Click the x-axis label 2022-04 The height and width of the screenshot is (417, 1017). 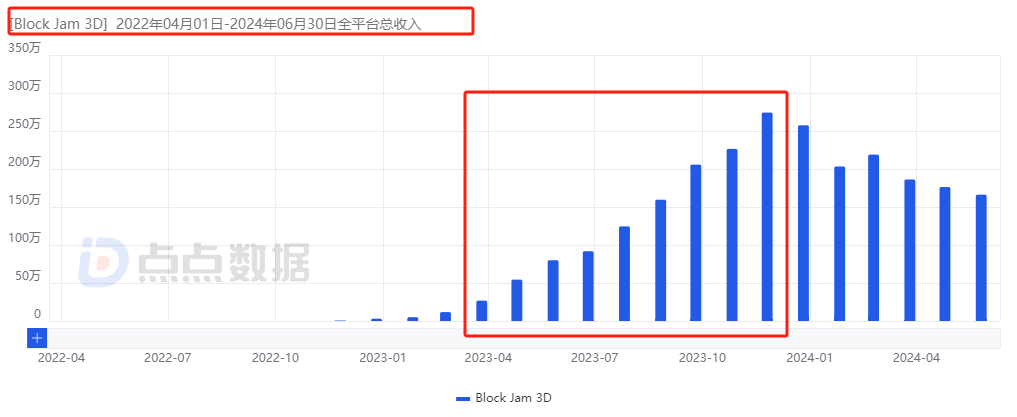61,357
